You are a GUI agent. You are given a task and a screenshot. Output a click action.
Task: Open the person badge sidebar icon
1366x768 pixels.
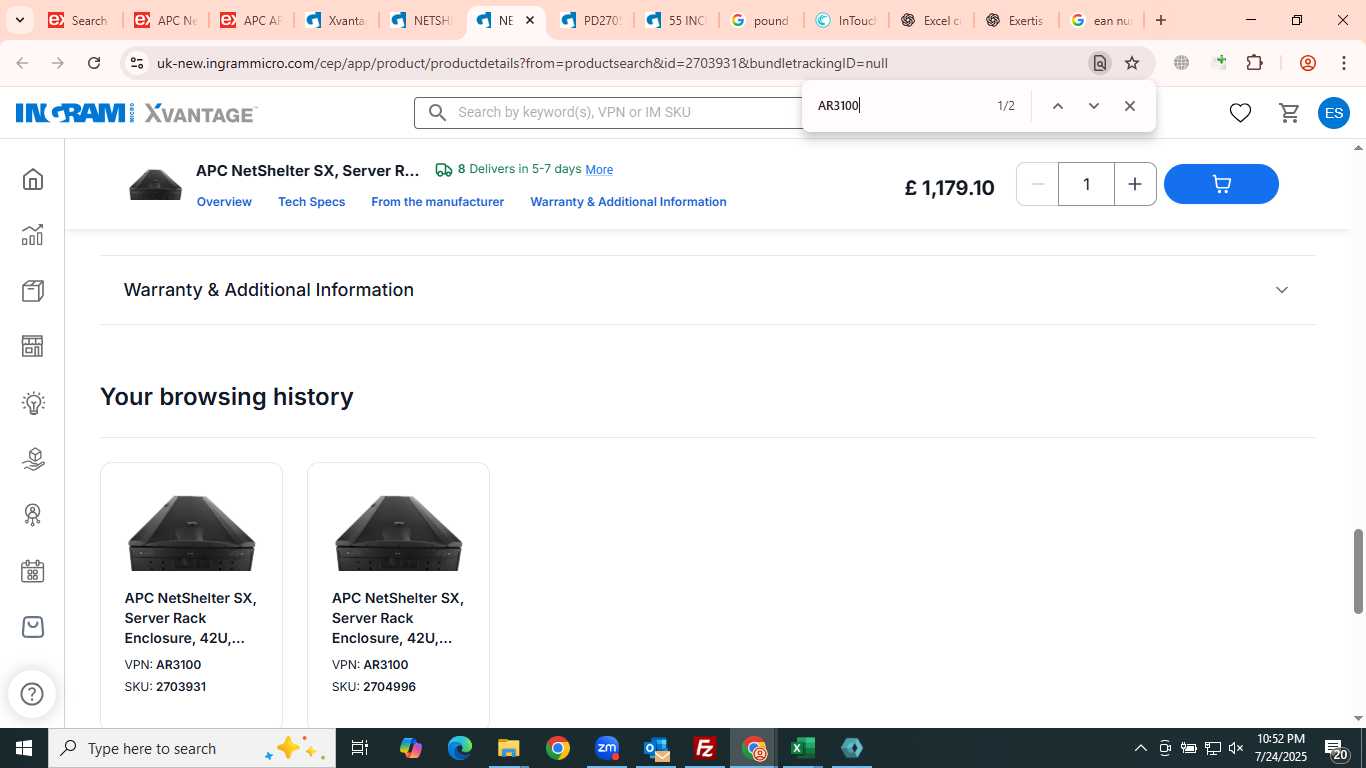coord(33,515)
